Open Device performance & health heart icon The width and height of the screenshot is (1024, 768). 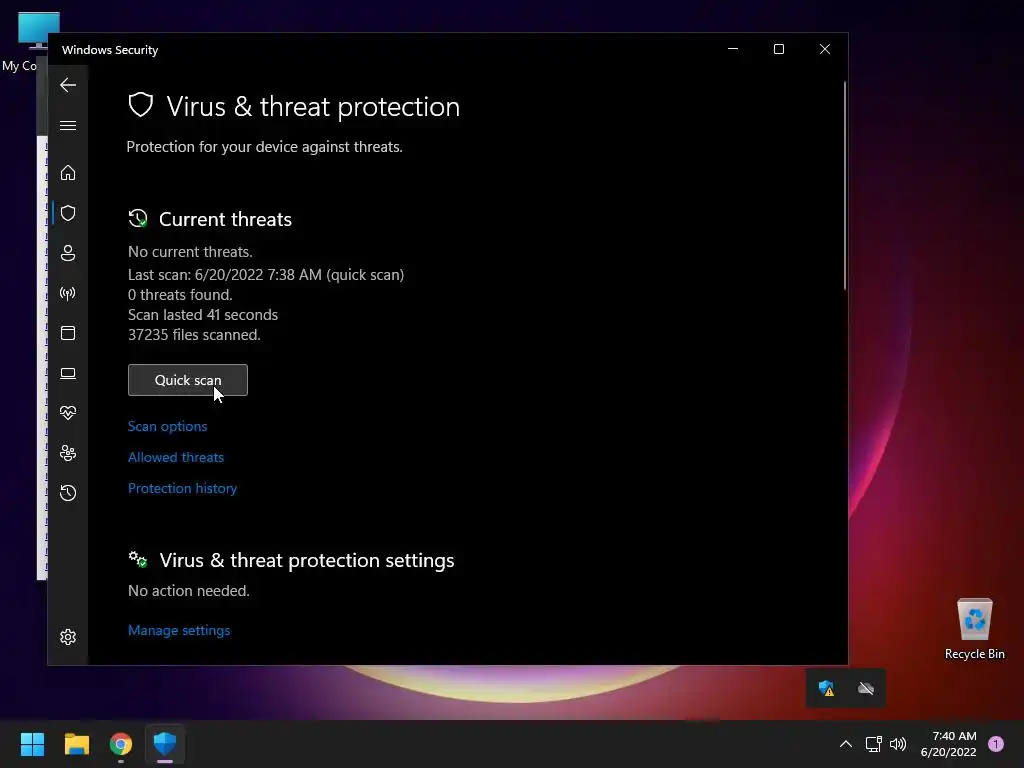(68, 413)
